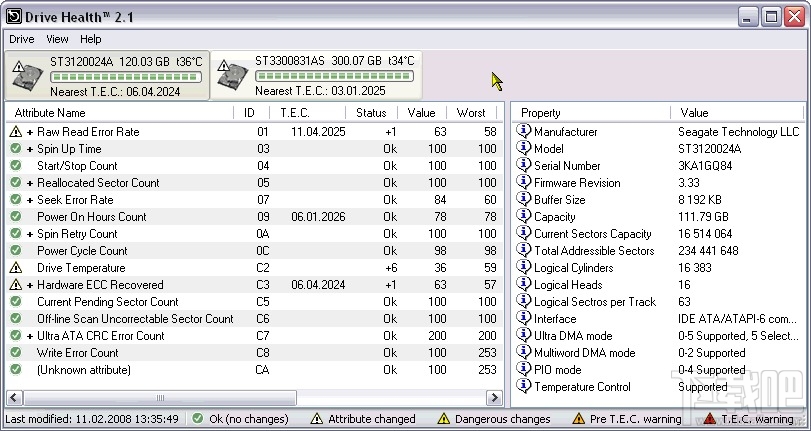Screen dimensions: 811x431
Task: Click red T.E.C. warning icon in status bar
Action: (709, 419)
